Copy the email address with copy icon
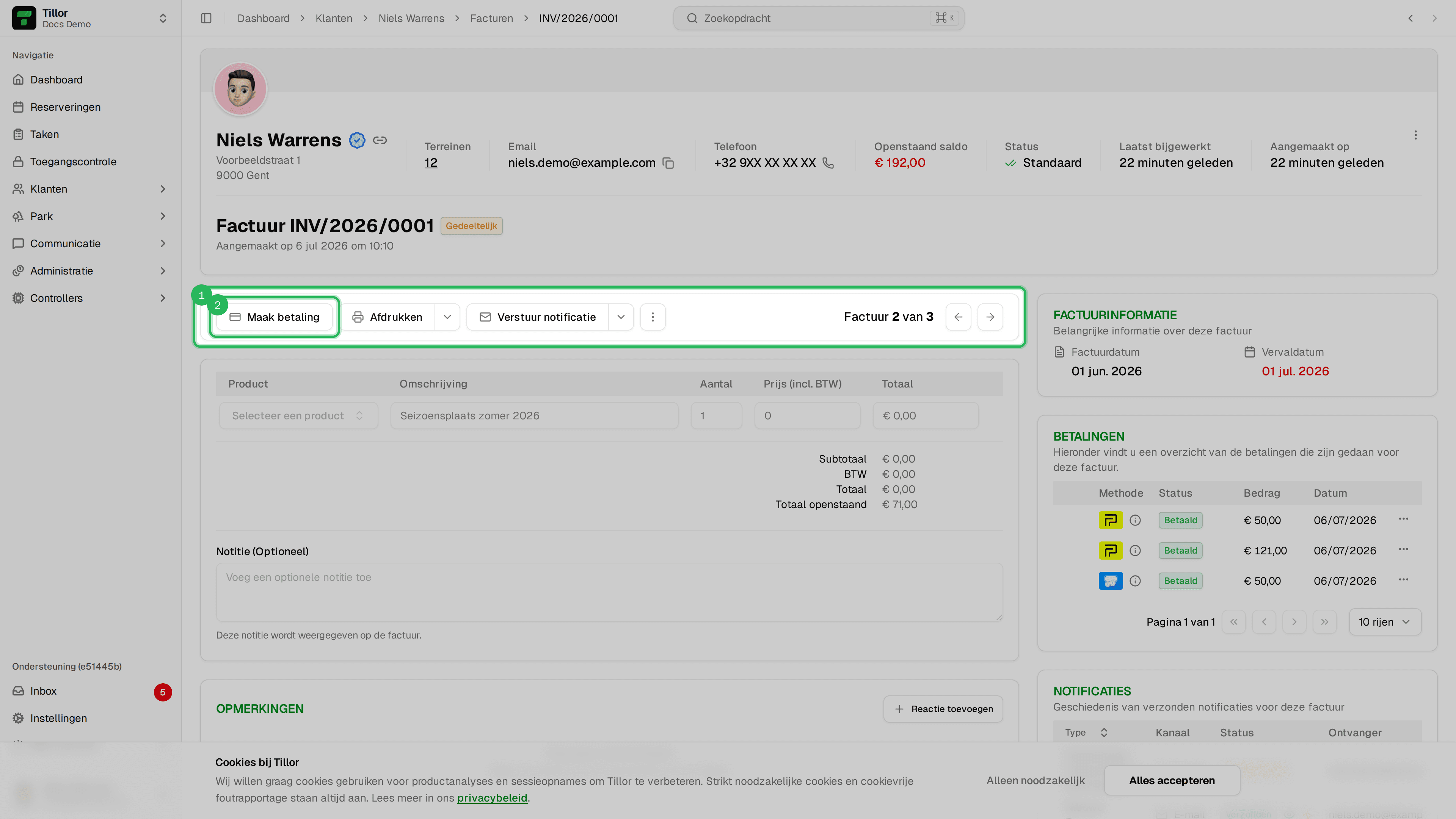Viewport: 1456px width, 819px height. click(668, 163)
